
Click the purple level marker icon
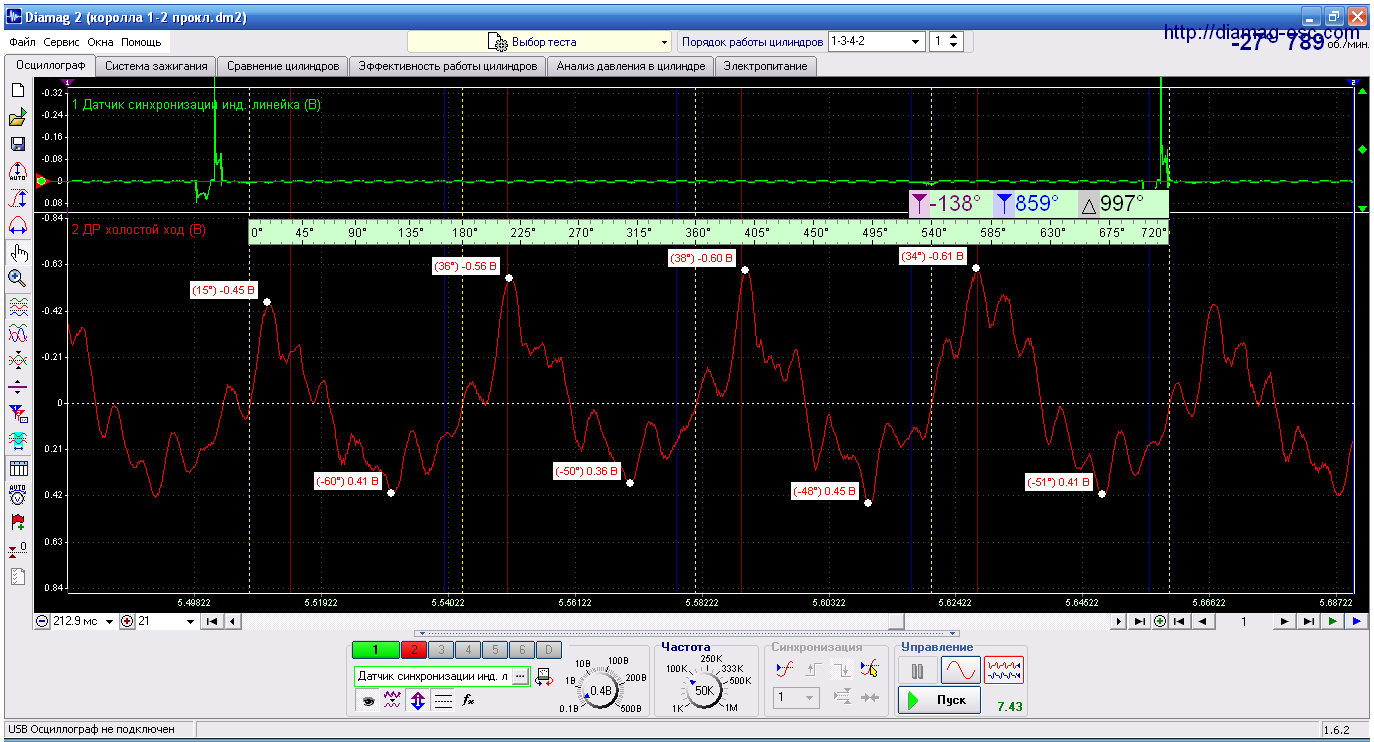[17, 387]
